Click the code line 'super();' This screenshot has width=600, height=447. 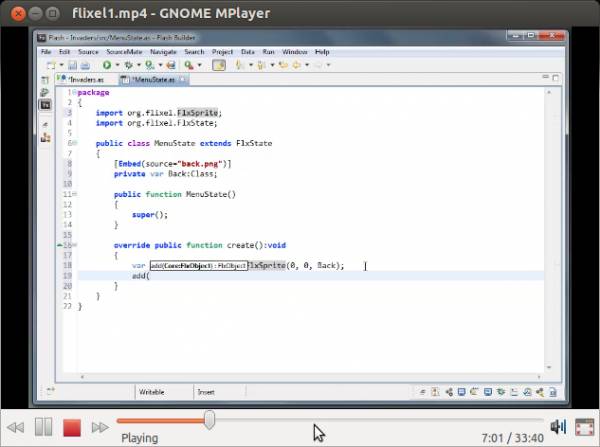150,215
